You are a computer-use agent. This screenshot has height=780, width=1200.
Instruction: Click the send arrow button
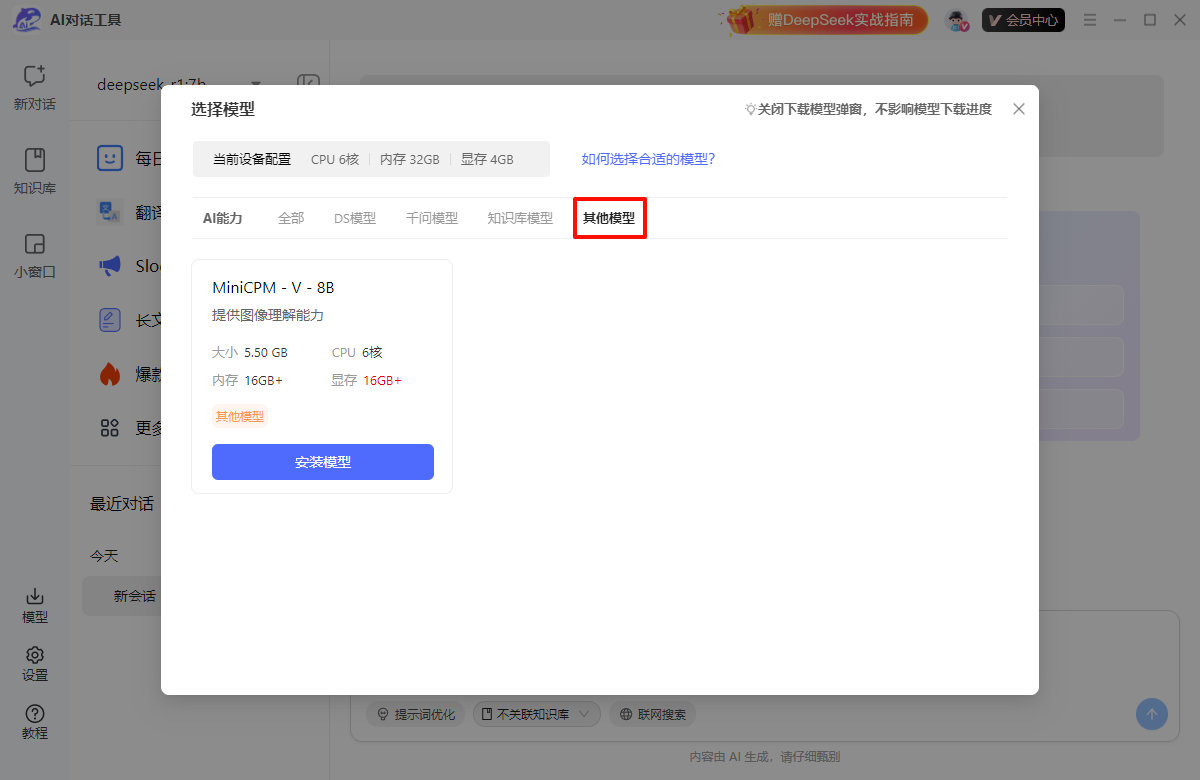coord(1152,714)
